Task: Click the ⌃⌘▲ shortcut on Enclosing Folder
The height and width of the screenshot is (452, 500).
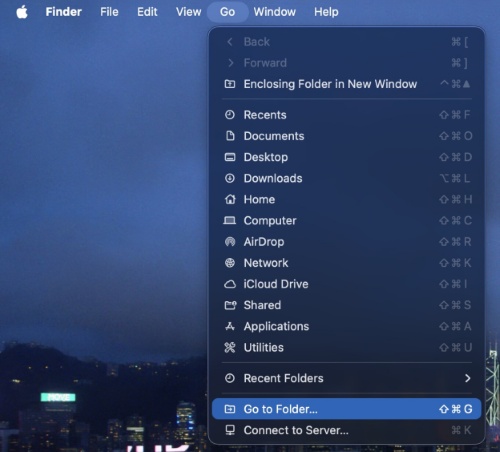Action: pos(455,84)
